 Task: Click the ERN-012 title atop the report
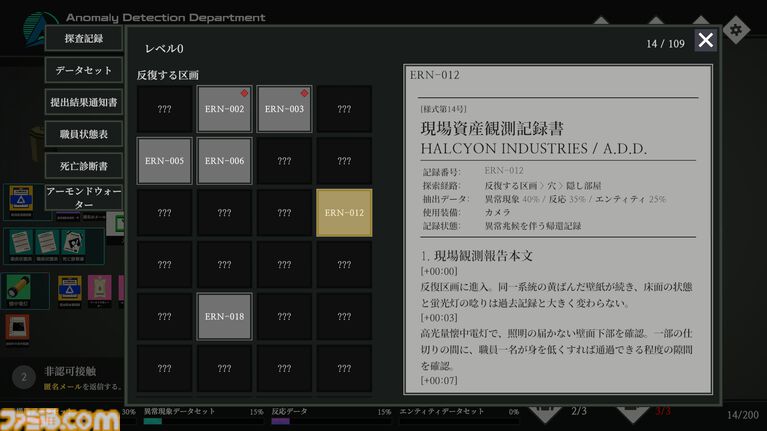434,75
